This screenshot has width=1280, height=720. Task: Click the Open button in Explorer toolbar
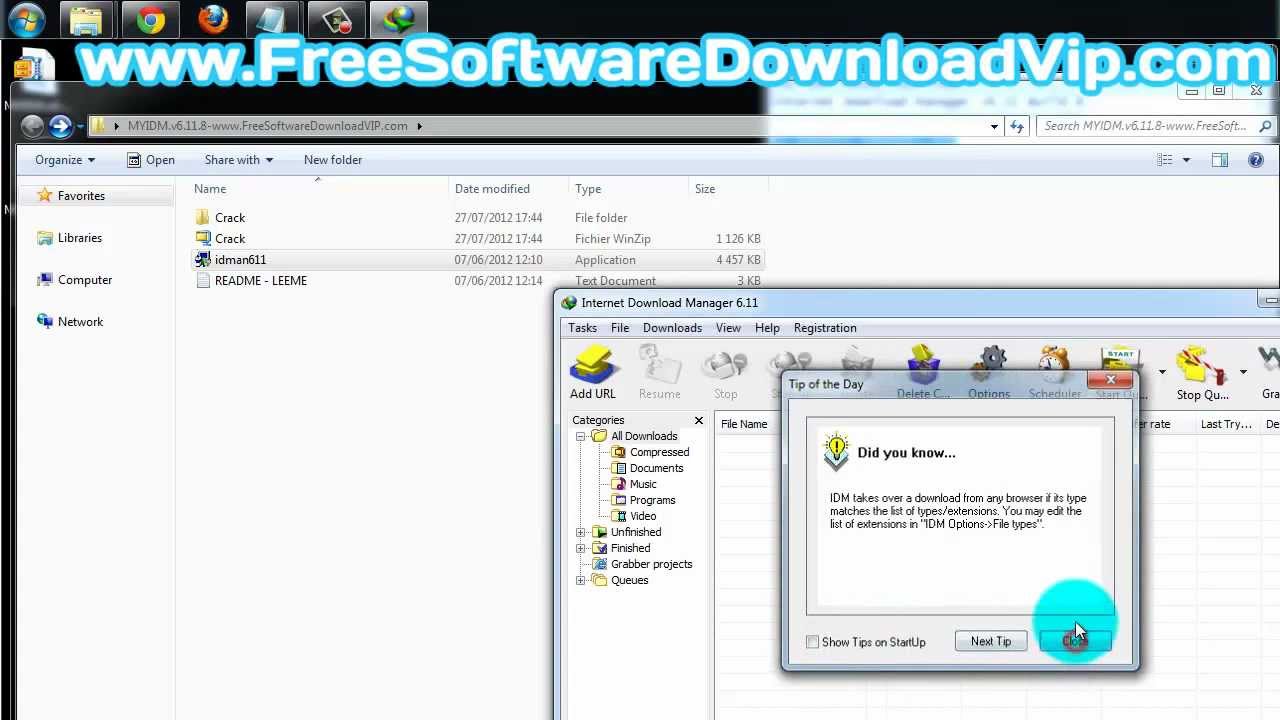[x=151, y=160]
